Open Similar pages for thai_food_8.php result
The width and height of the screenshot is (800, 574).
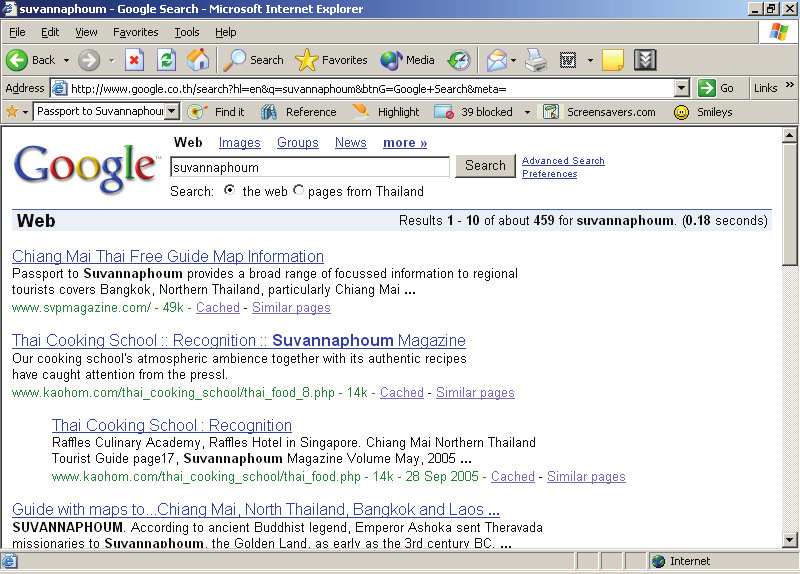click(475, 392)
